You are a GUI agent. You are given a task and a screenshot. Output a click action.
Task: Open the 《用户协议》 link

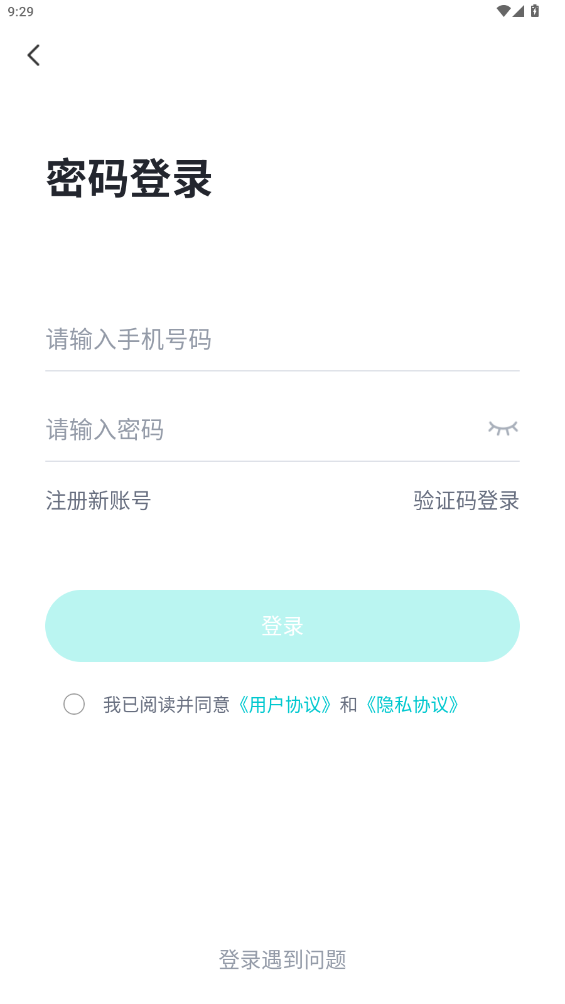[x=284, y=705]
